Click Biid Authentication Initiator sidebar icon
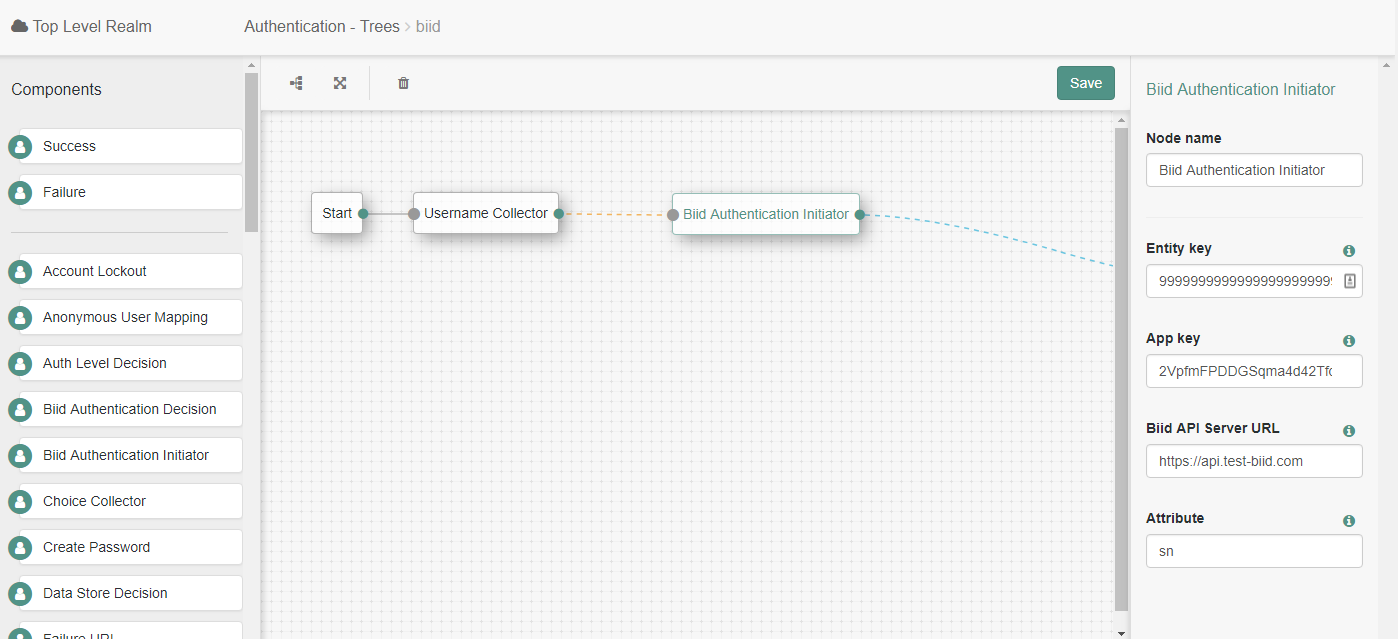The image size is (1398, 639). [x=20, y=456]
